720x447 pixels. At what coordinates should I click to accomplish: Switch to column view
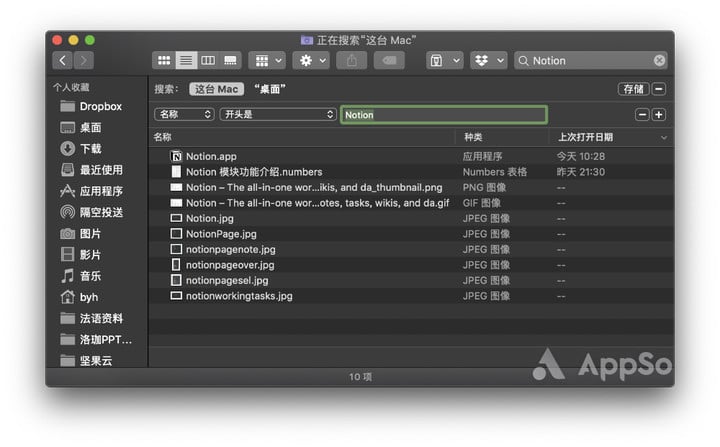208,60
